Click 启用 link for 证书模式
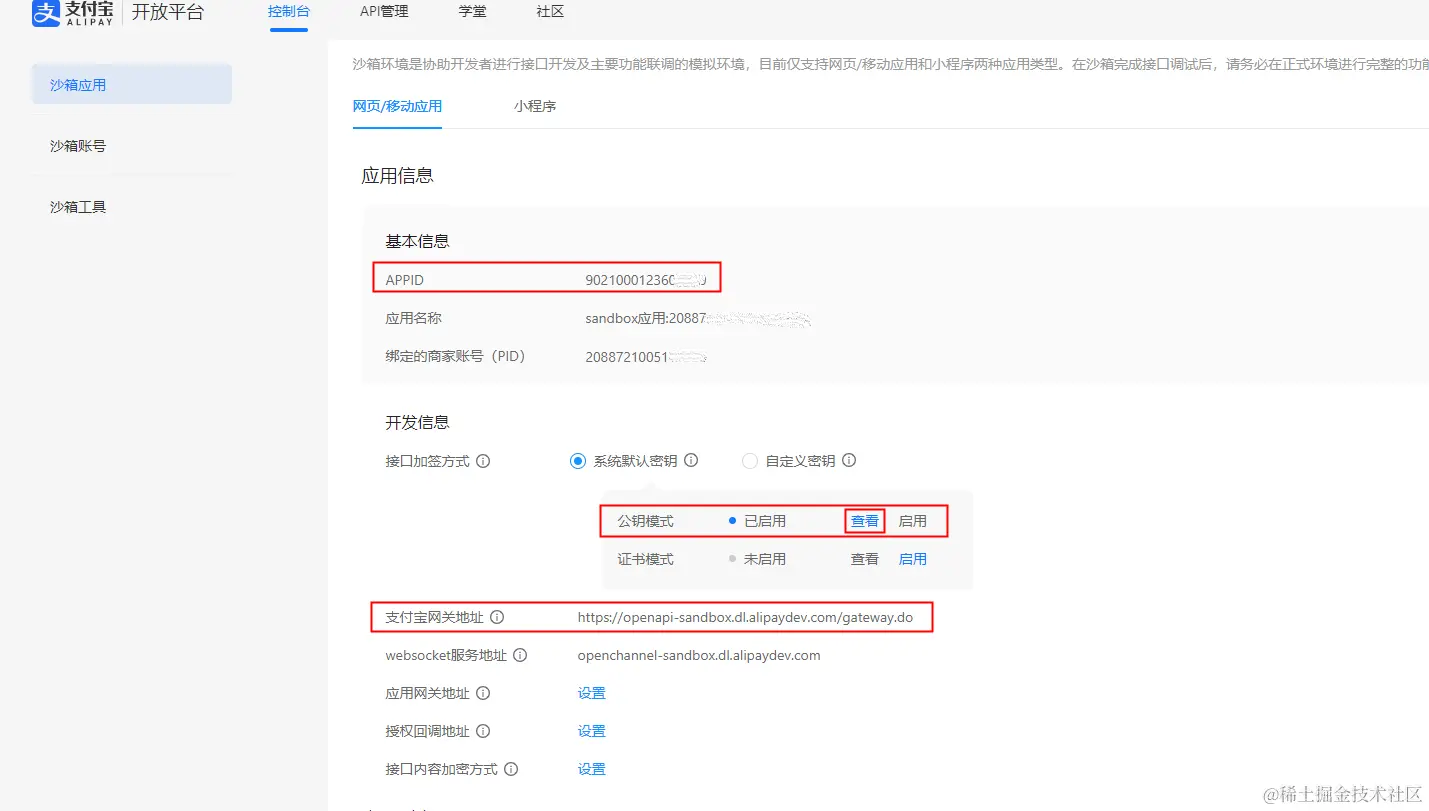1429x811 pixels. pyautogui.click(x=913, y=559)
